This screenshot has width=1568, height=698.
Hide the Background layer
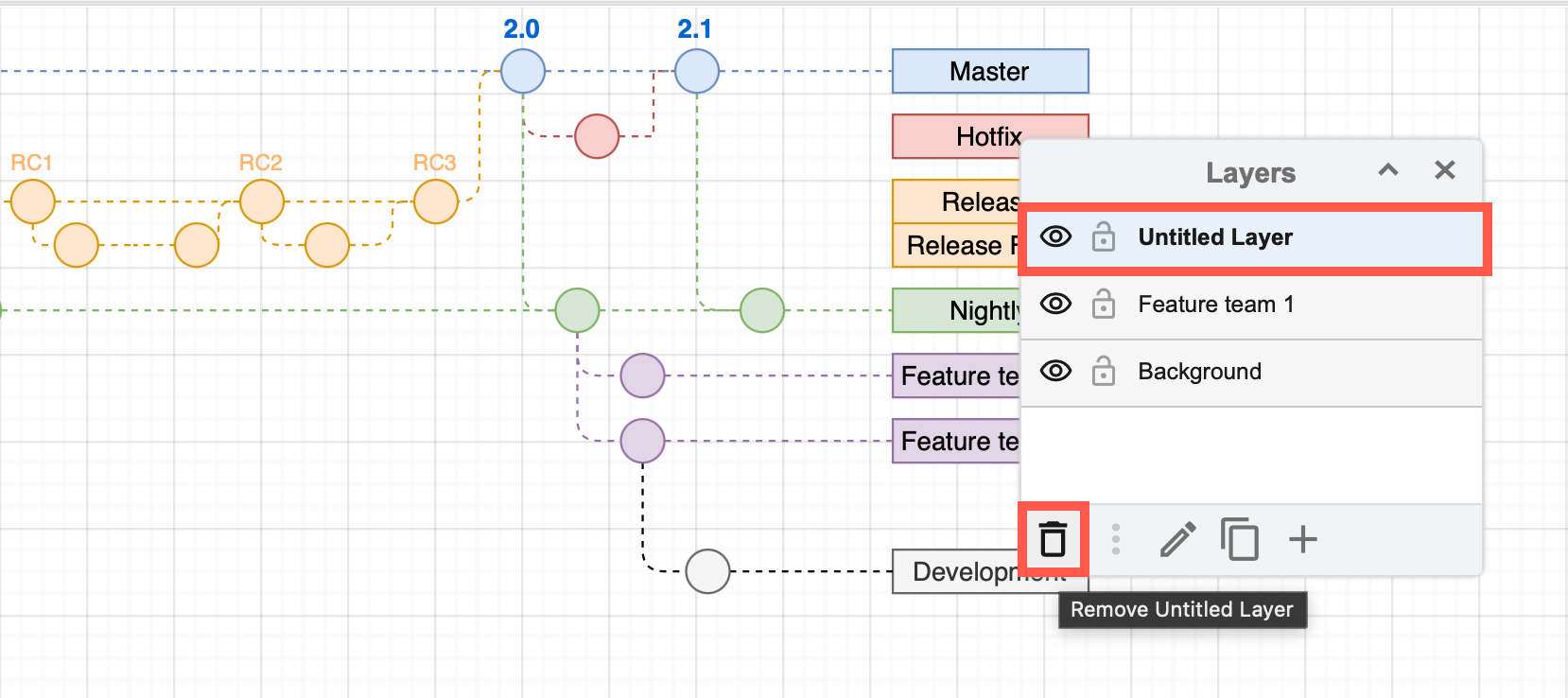tap(1055, 371)
